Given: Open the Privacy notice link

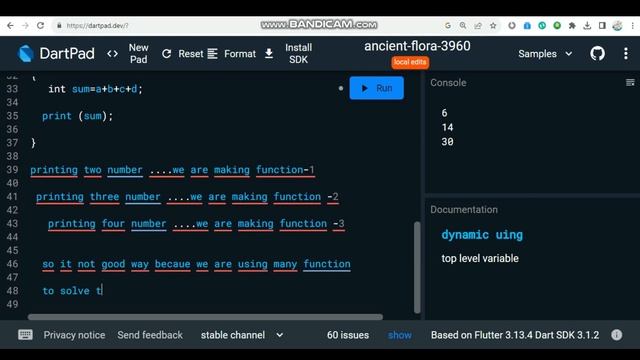Looking at the screenshot, I should pos(74,335).
